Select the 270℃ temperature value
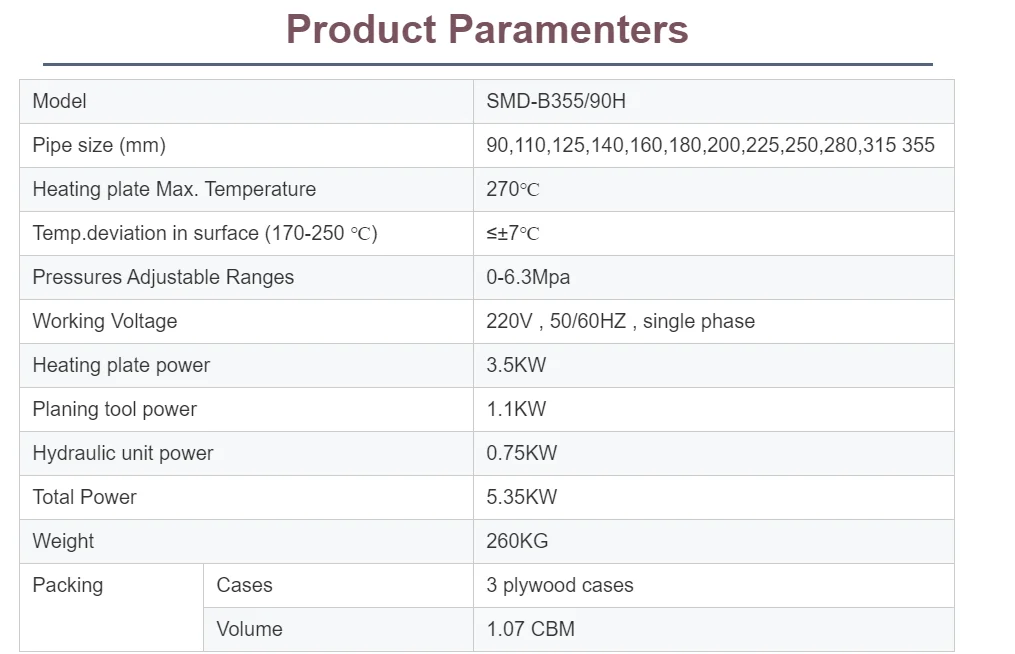This screenshot has height=654, width=1015. tap(513, 189)
